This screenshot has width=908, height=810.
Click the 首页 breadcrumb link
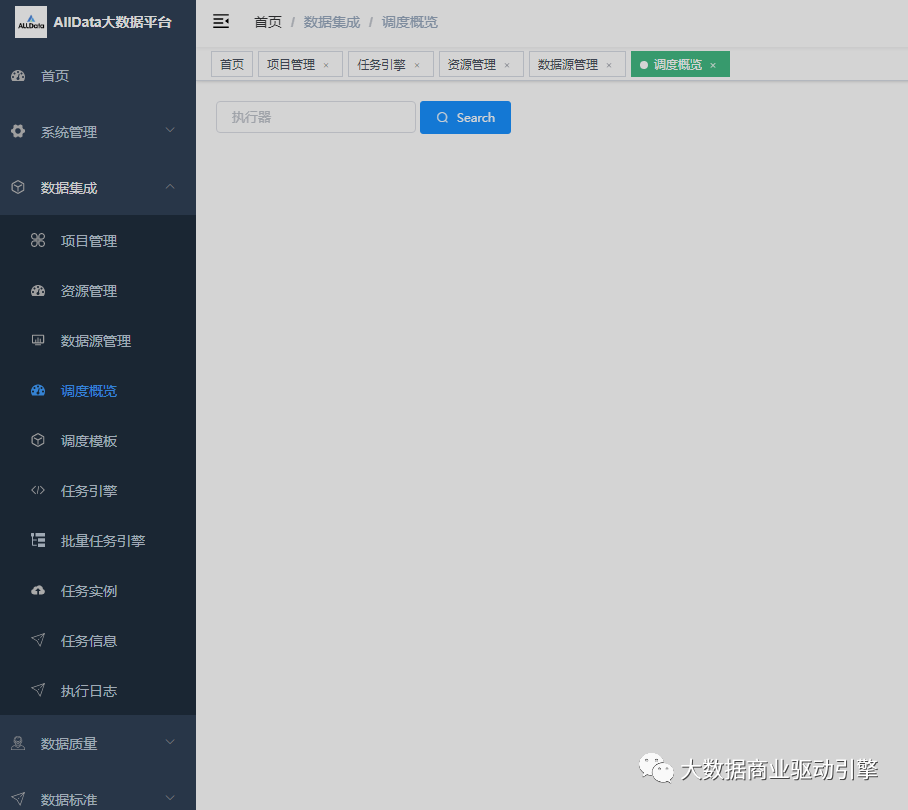pyautogui.click(x=268, y=22)
